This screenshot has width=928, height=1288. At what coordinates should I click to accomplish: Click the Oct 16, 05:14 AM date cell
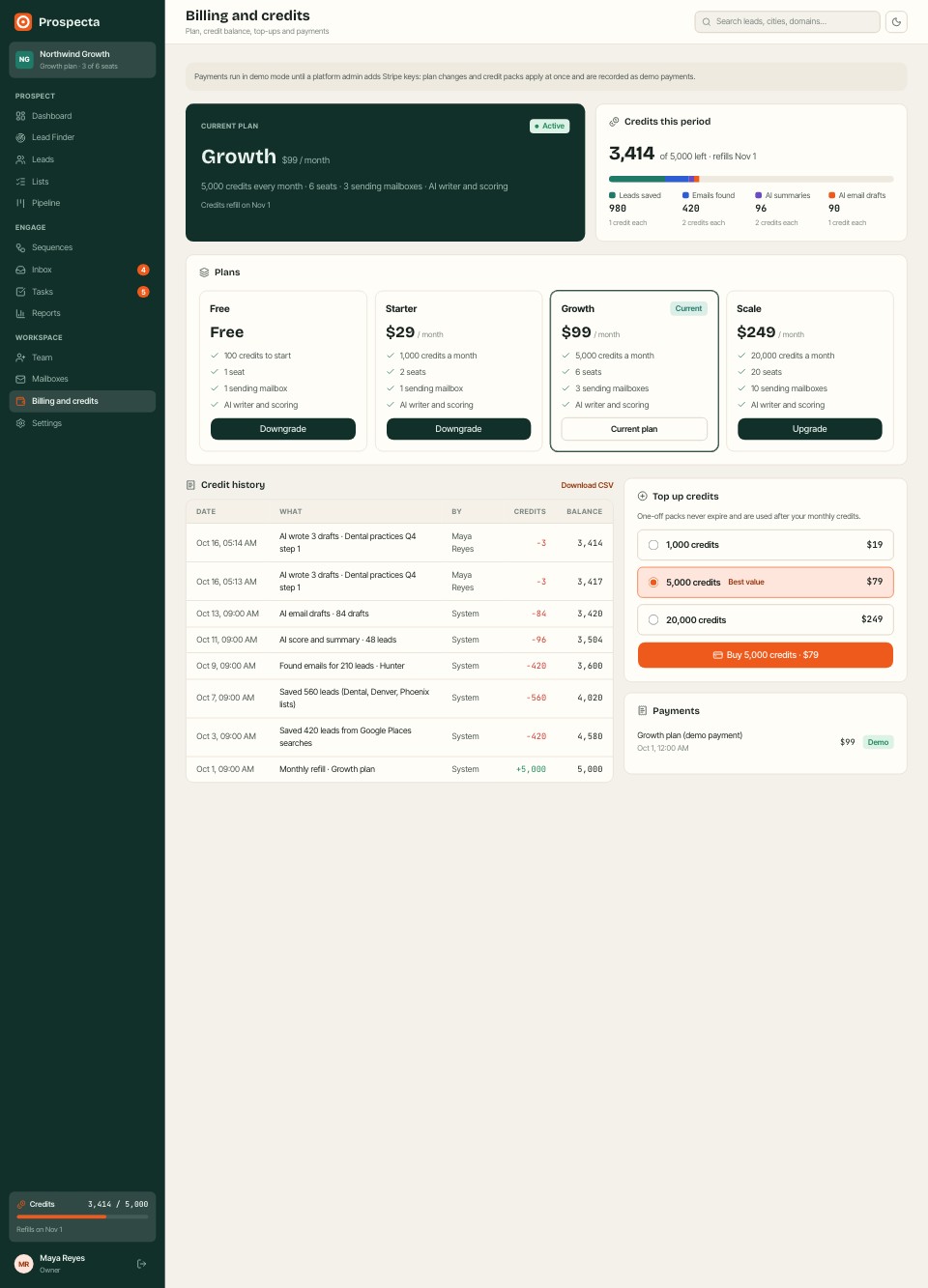pyautogui.click(x=227, y=543)
